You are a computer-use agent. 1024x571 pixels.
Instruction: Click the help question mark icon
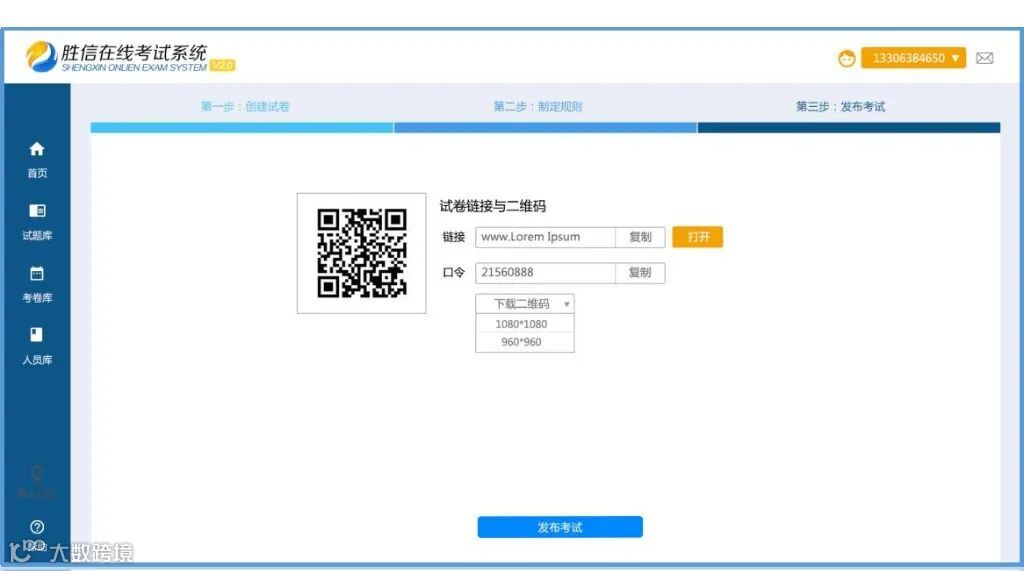37,527
